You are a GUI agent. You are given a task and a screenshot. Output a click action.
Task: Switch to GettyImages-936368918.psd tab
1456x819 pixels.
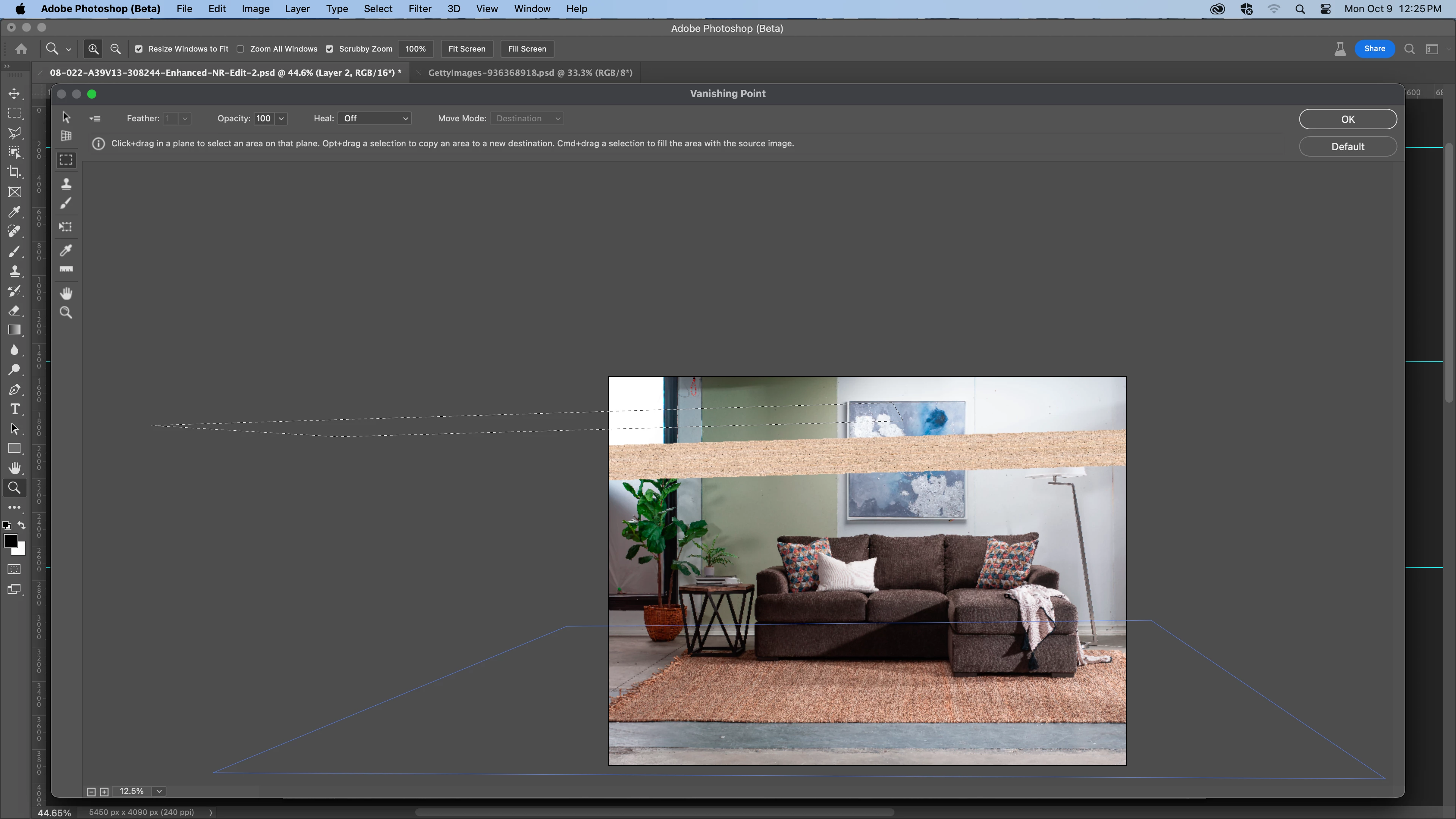(530, 73)
